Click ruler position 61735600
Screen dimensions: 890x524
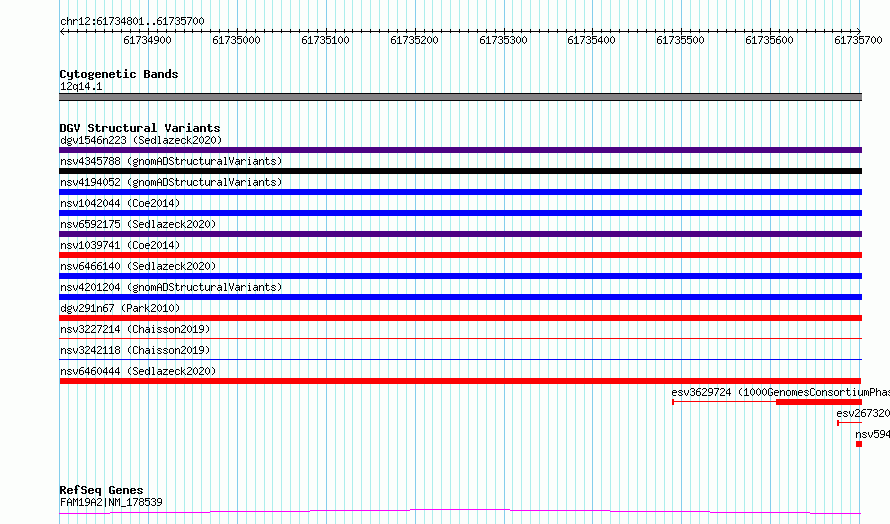(769, 40)
